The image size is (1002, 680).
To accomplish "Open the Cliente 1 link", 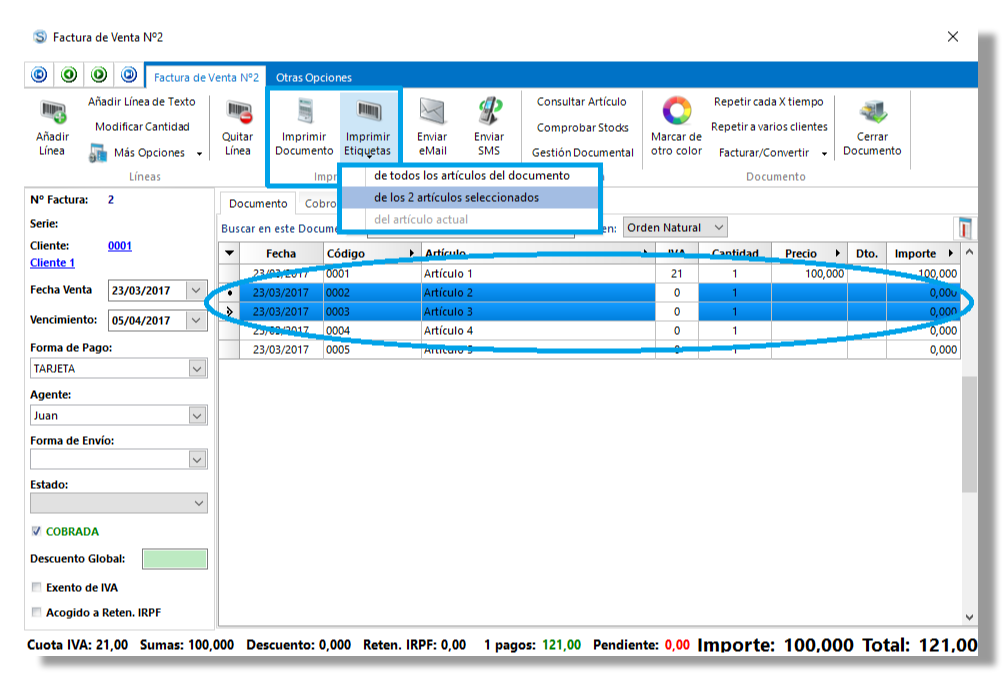I will pyautogui.click(x=52, y=263).
